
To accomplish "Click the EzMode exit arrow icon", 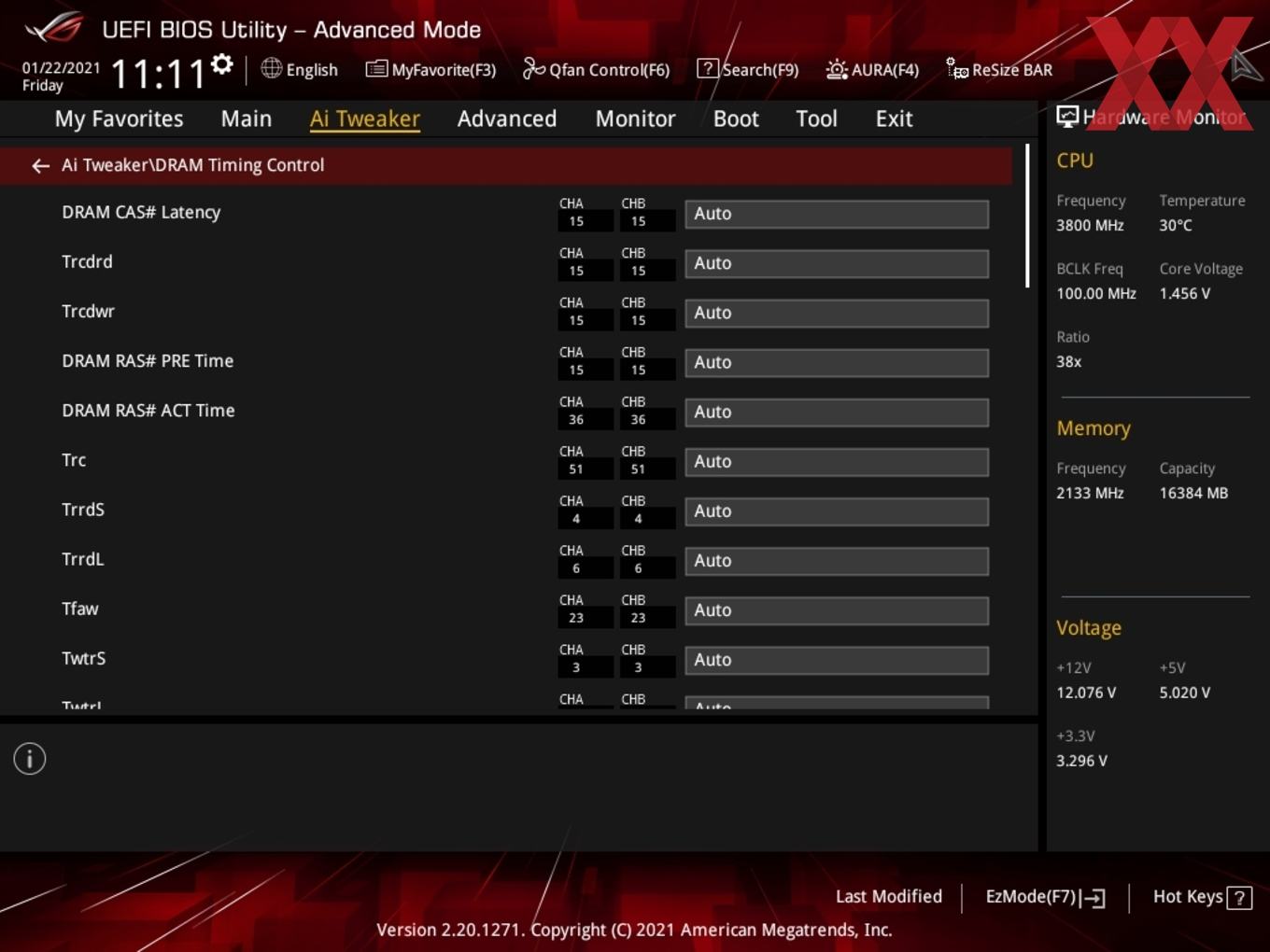I will pyautogui.click(x=1093, y=898).
